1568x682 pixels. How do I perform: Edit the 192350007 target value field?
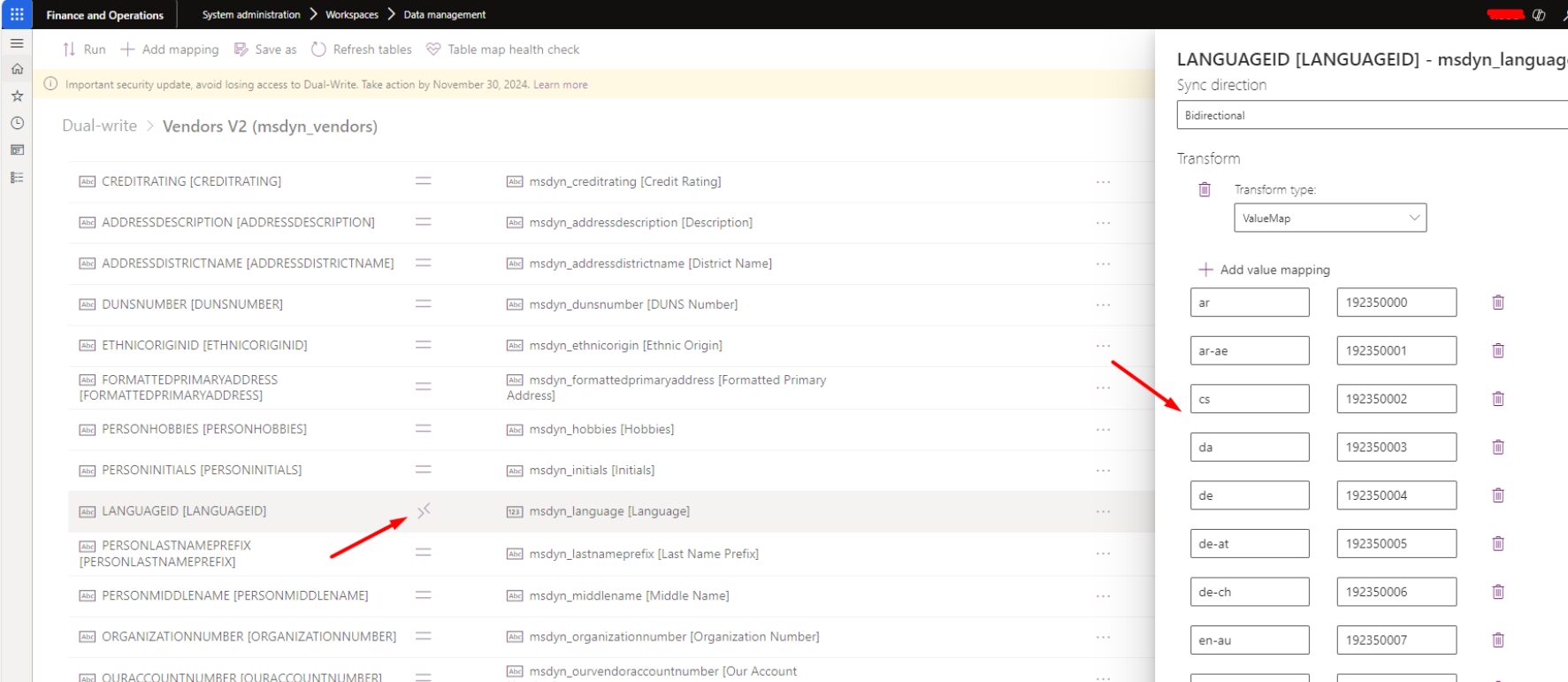tap(1396, 640)
